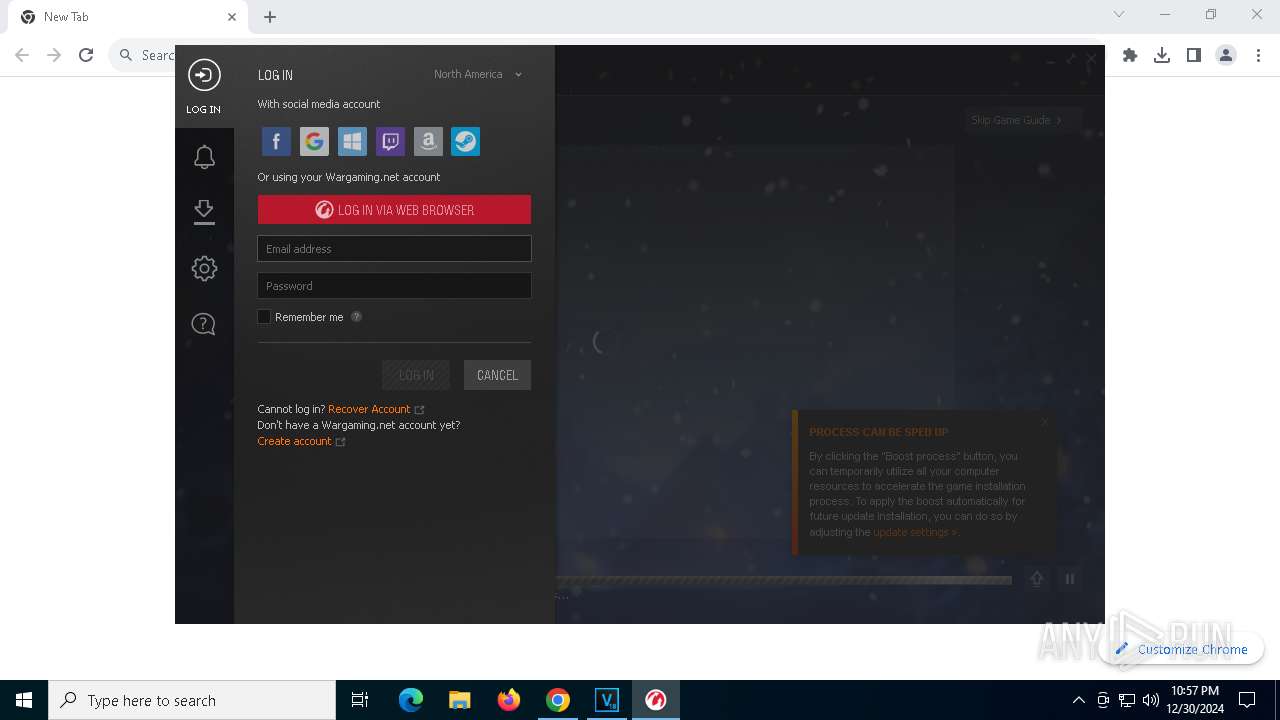Click Customize Chrome button

pyautogui.click(x=1181, y=649)
